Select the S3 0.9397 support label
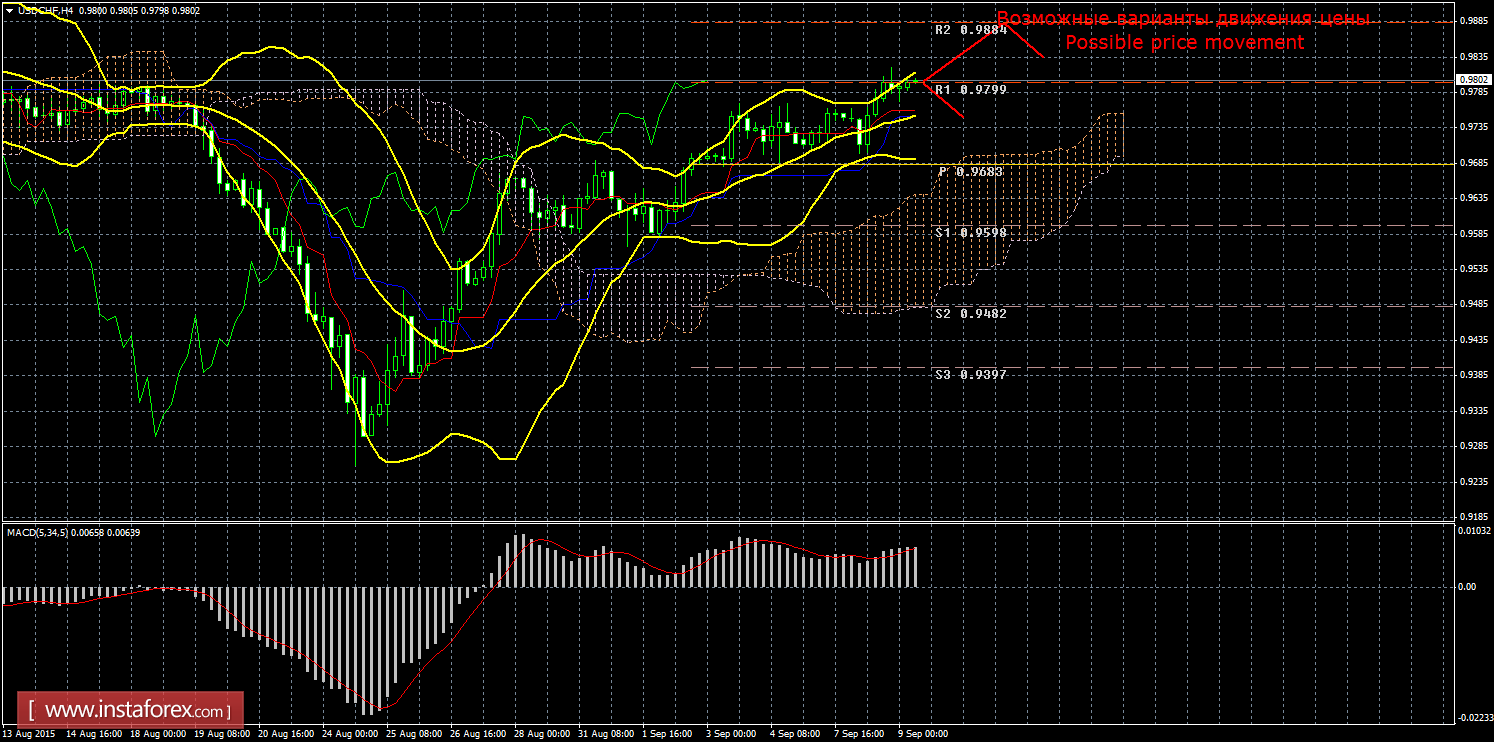This screenshot has height=742, width=1494. pyautogui.click(x=970, y=375)
